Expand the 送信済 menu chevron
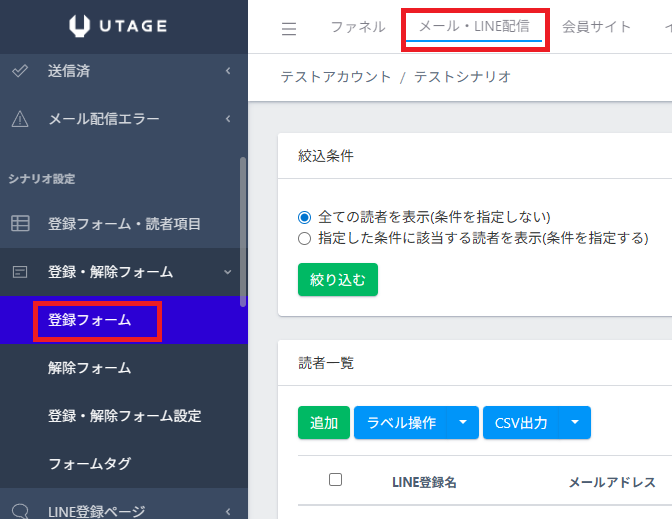Screen dimensions: 672x519 point(228,71)
